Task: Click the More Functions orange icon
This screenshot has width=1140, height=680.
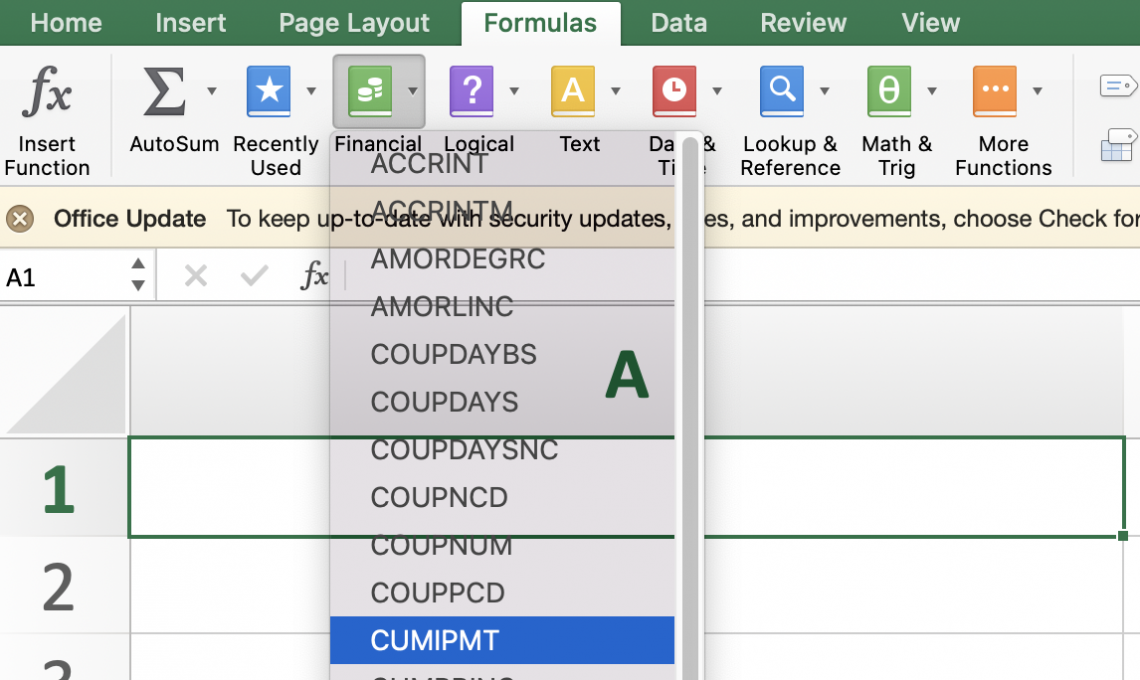Action: [x=994, y=92]
